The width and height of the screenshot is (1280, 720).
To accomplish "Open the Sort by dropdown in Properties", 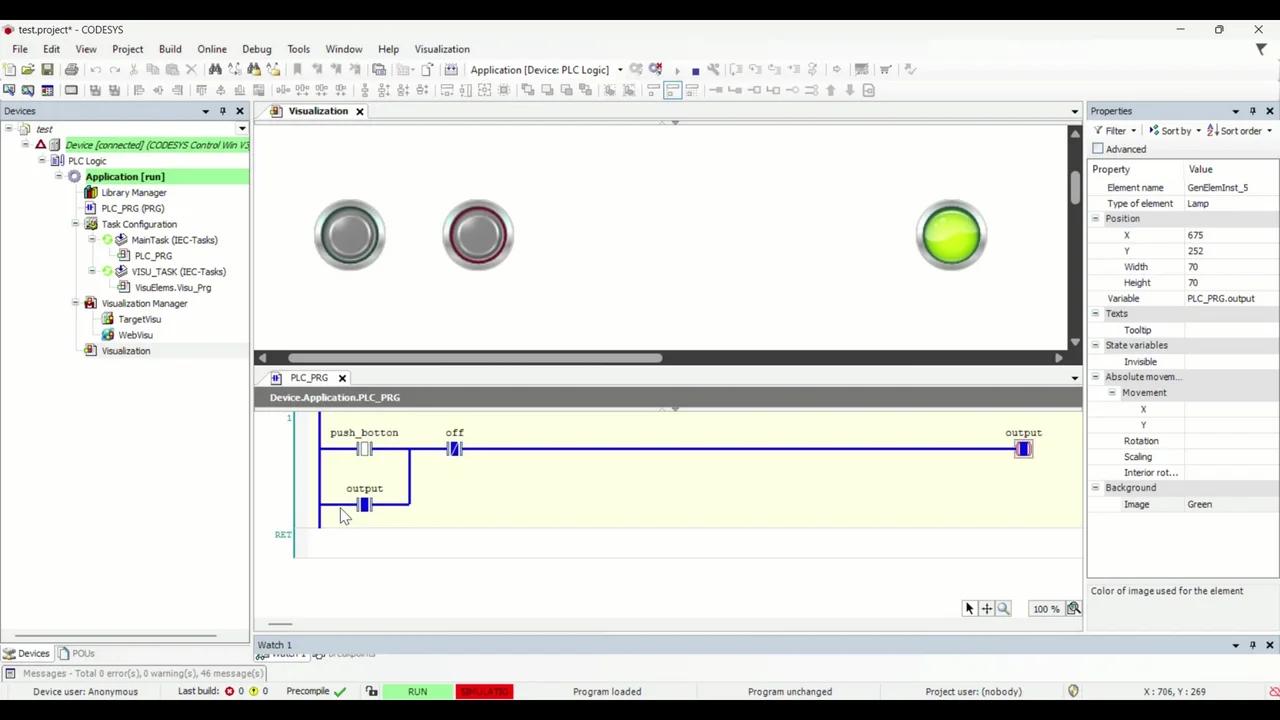I will tap(1176, 130).
